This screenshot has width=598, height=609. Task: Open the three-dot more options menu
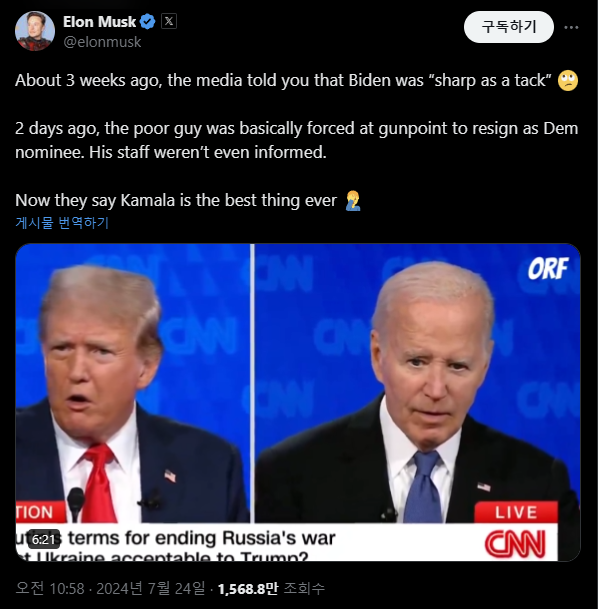[x=571, y=27]
